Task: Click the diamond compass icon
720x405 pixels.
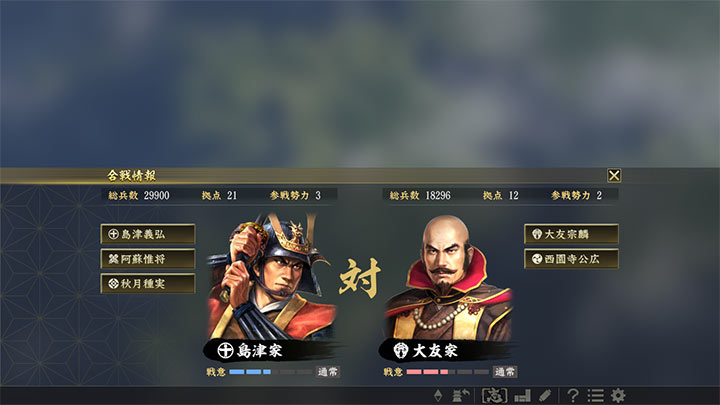Action: point(438,395)
